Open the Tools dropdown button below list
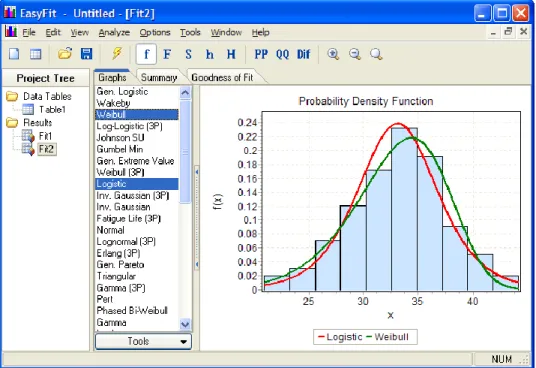This screenshot has width=536, height=368. (x=143, y=341)
